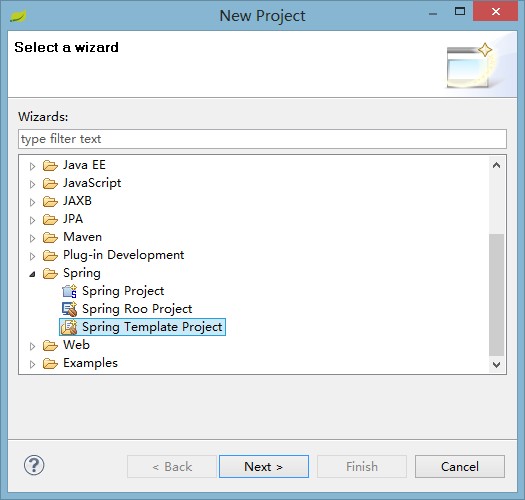Click the JAXB folder icon
525x500 pixels.
click(50, 202)
